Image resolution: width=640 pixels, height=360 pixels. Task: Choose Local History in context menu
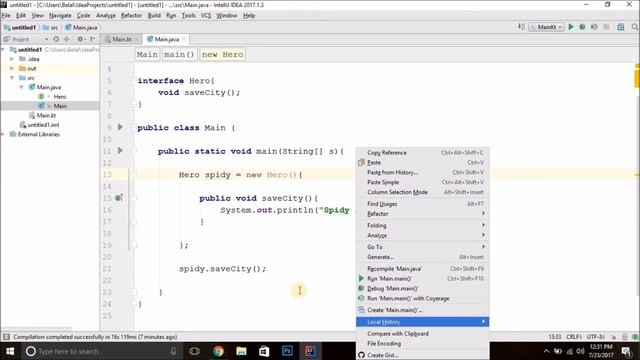click(x=422, y=322)
